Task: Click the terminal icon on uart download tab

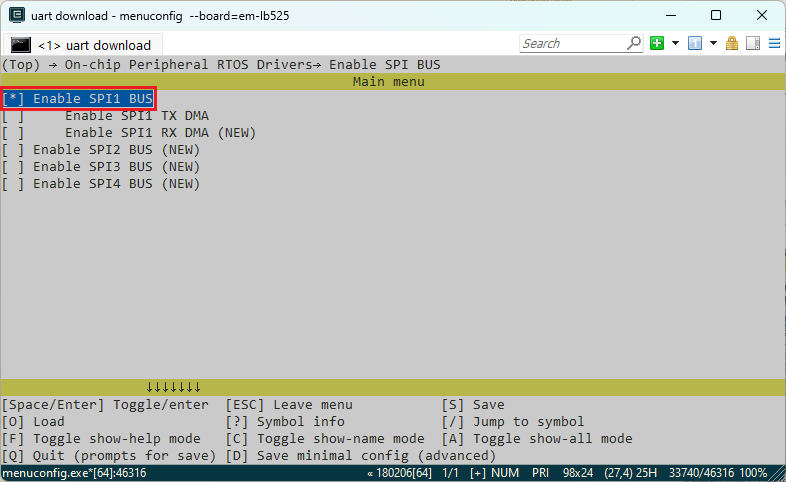Action: (x=21, y=45)
